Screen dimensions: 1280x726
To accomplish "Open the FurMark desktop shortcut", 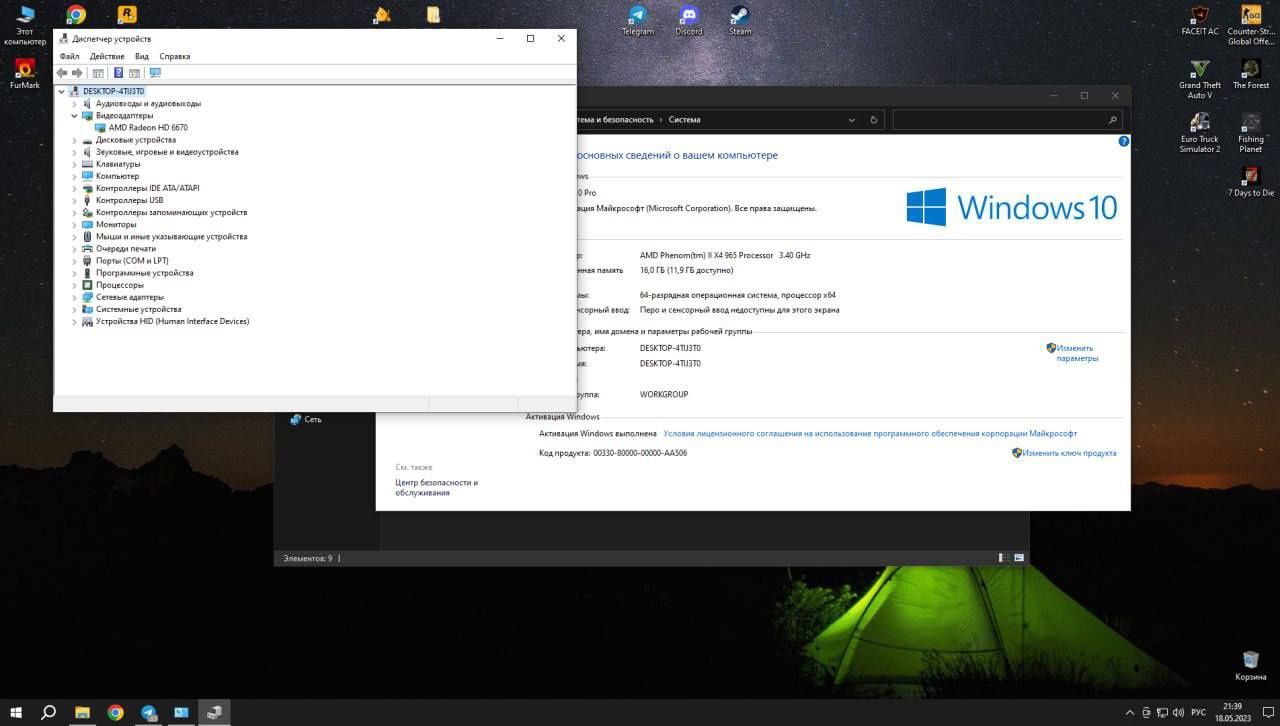I will click(x=25, y=74).
